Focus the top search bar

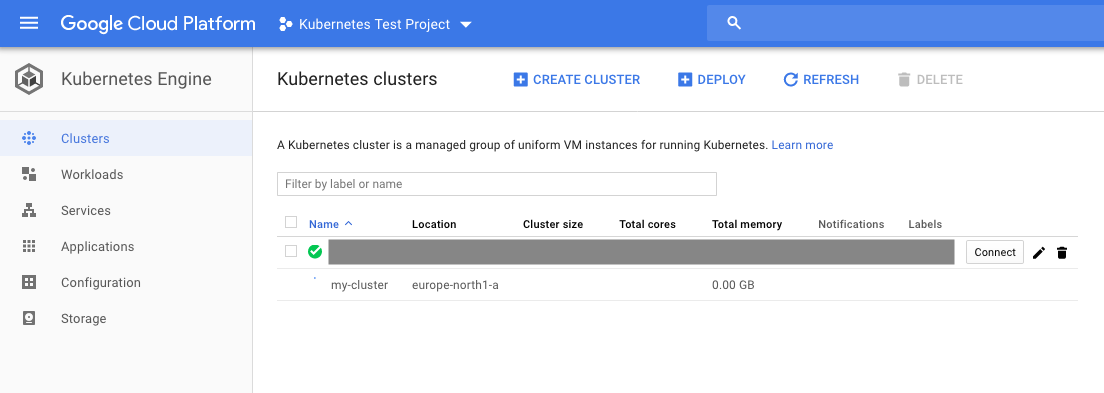(905, 23)
